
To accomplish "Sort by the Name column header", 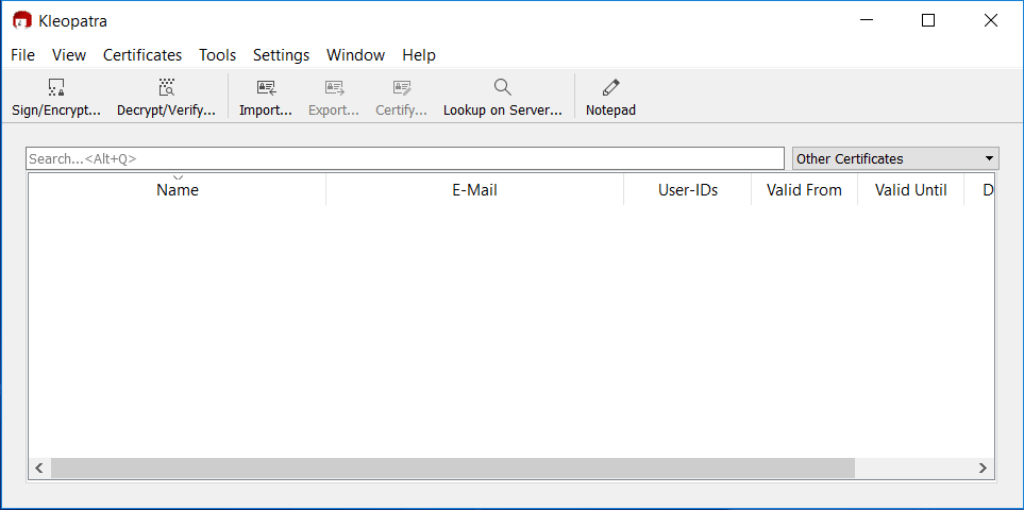I will [x=177, y=190].
